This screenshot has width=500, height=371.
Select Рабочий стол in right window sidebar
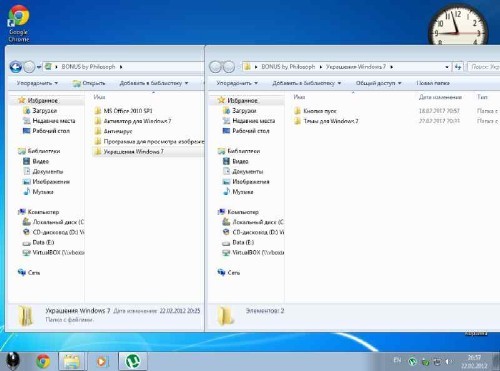coord(246,131)
